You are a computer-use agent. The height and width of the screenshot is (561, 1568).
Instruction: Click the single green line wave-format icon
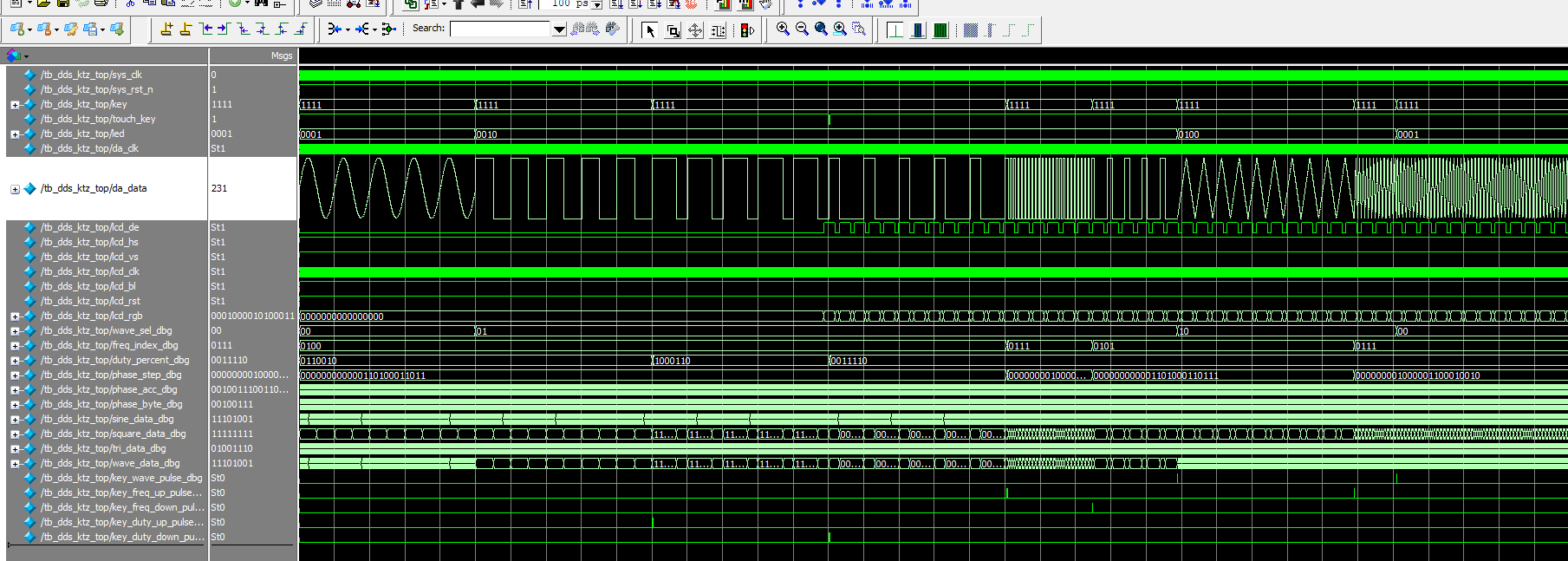tap(895, 30)
